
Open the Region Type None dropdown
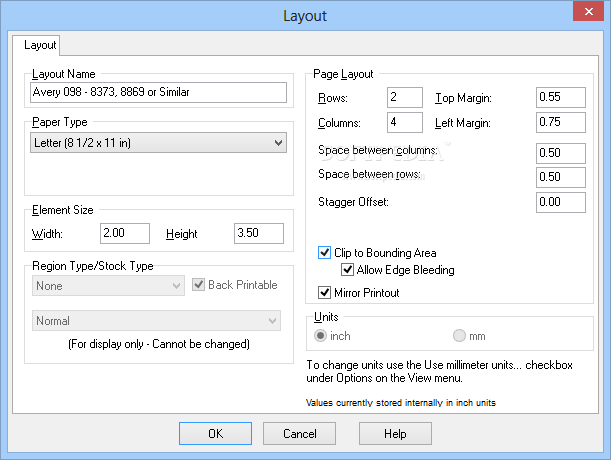click(x=108, y=286)
